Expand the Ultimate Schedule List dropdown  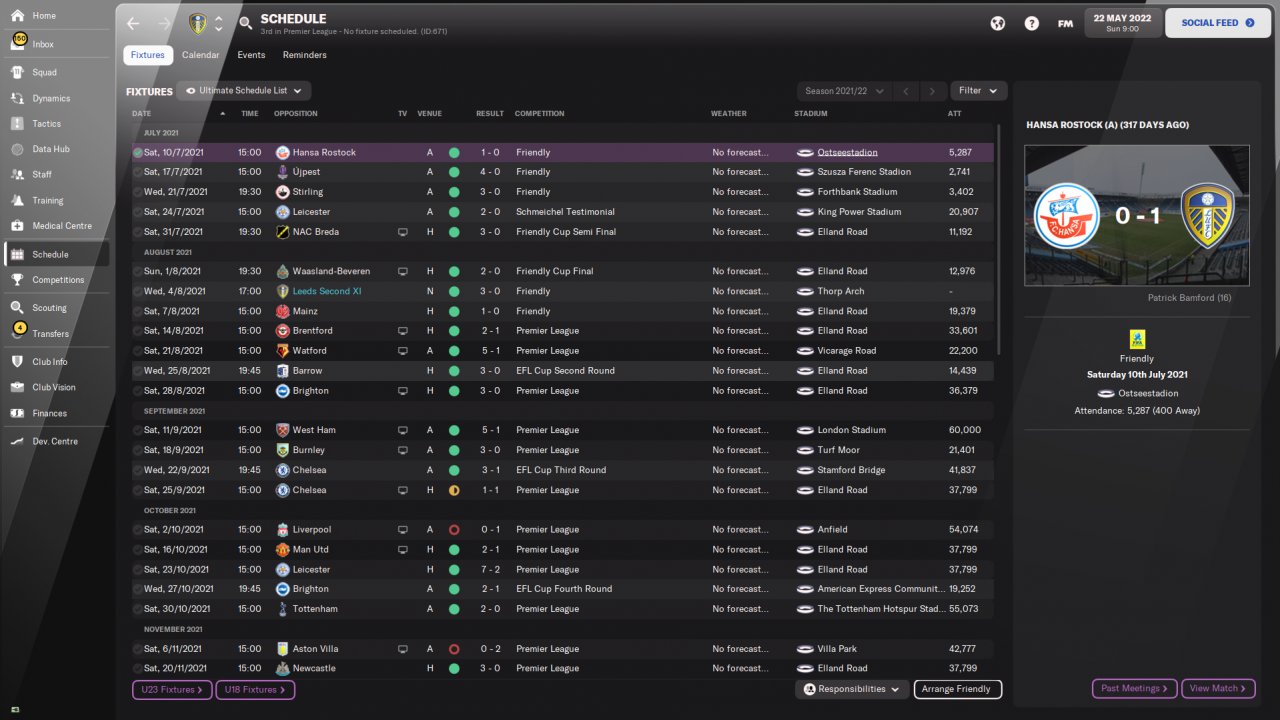click(244, 91)
